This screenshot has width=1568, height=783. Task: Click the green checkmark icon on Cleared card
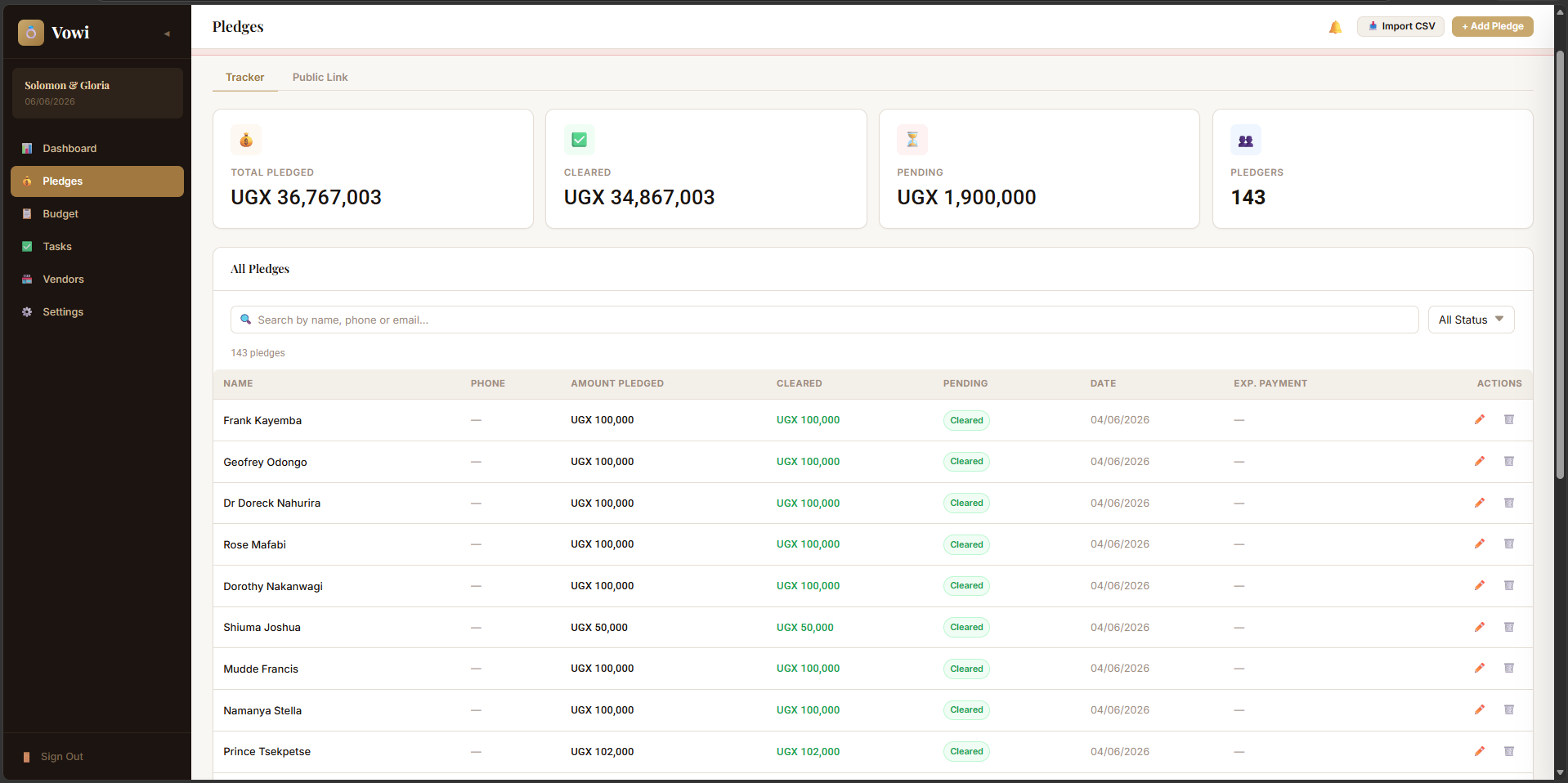(x=579, y=140)
